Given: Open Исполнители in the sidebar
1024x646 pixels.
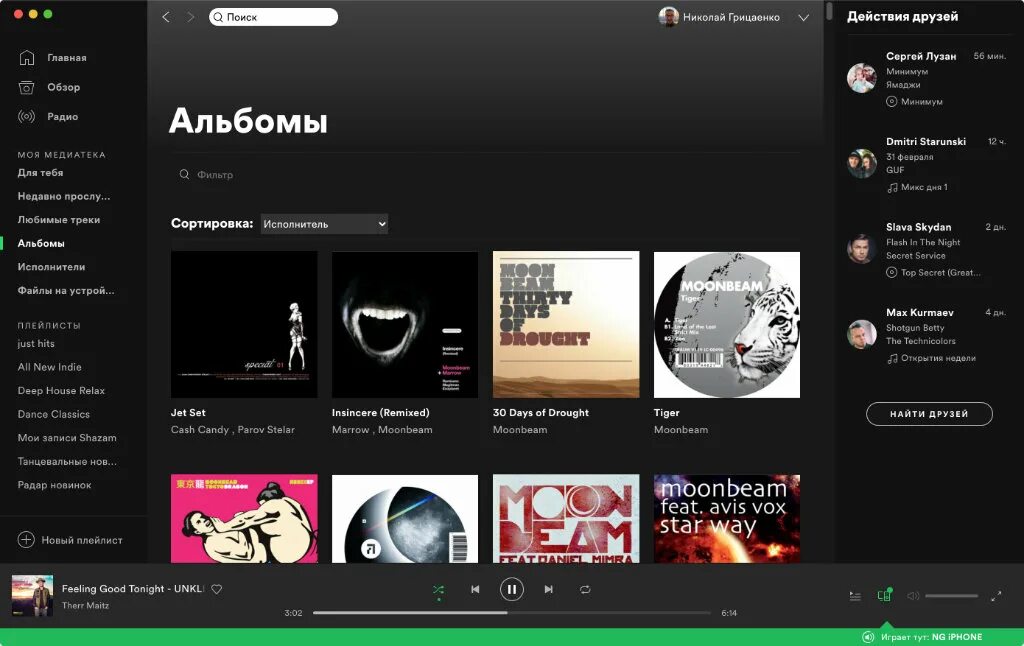Looking at the screenshot, I should pyautogui.click(x=52, y=266).
